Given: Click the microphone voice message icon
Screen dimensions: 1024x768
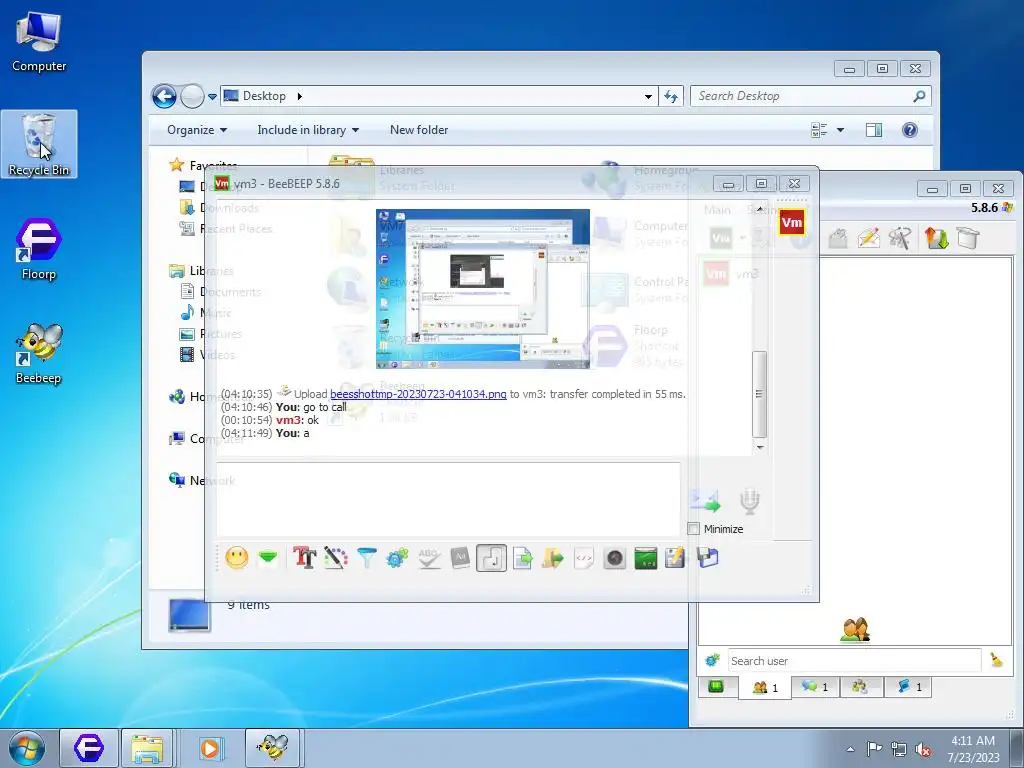Looking at the screenshot, I should [750, 502].
